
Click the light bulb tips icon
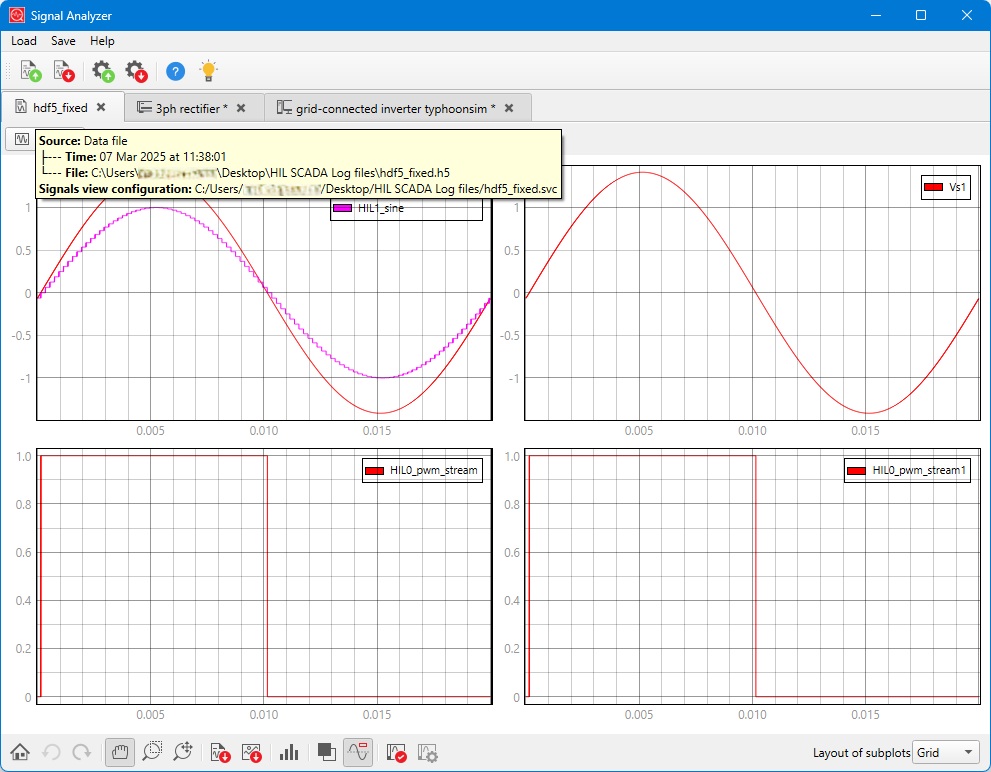(x=207, y=71)
